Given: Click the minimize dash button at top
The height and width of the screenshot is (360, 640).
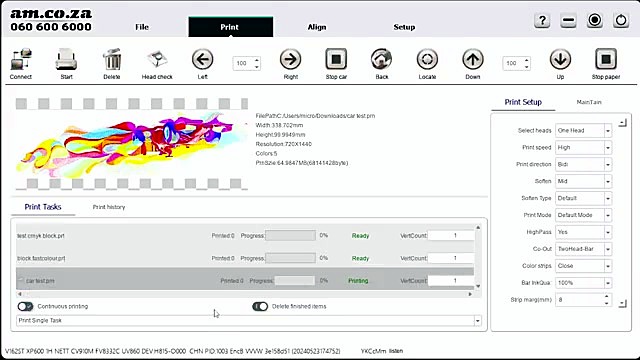Looking at the screenshot, I should click(x=568, y=20).
